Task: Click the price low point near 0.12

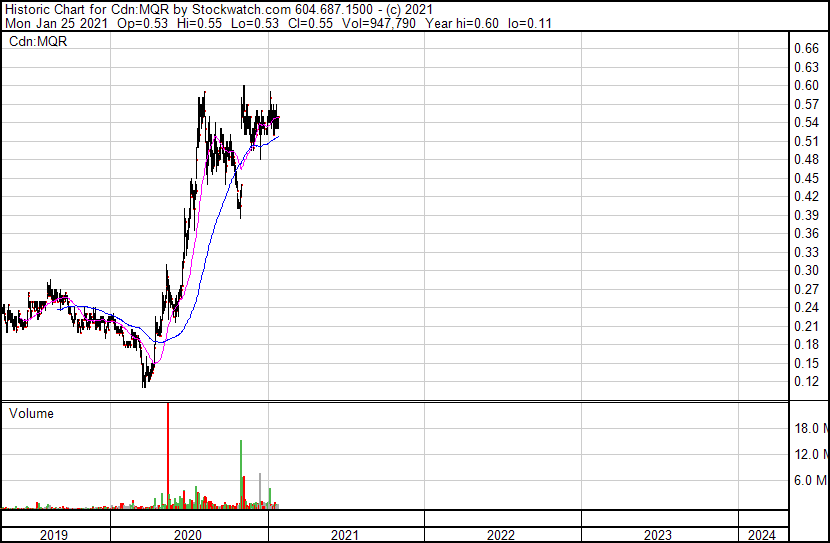Action: pyautogui.click(x=146, y=382)
